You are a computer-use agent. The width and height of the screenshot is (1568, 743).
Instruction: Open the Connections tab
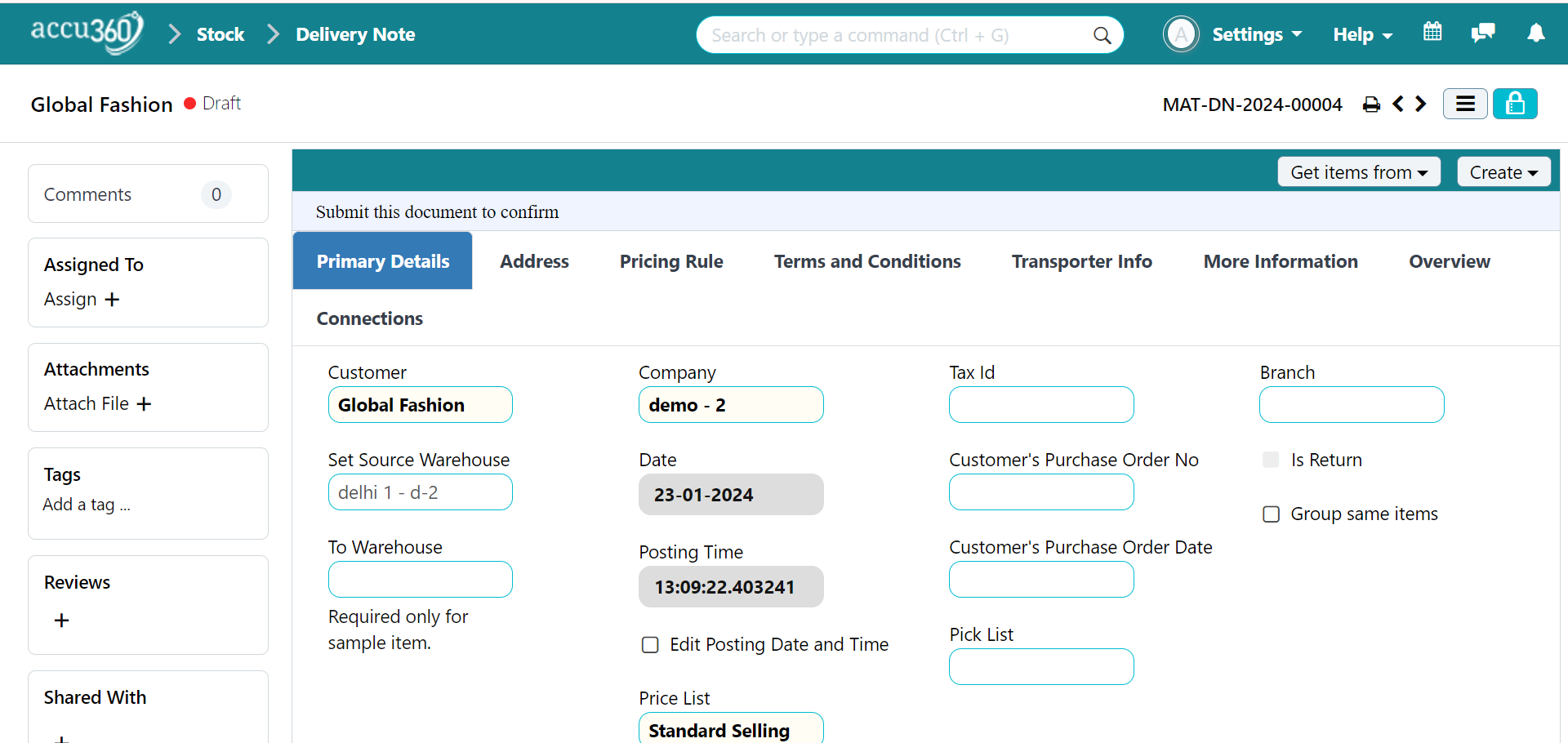[370, 318]
